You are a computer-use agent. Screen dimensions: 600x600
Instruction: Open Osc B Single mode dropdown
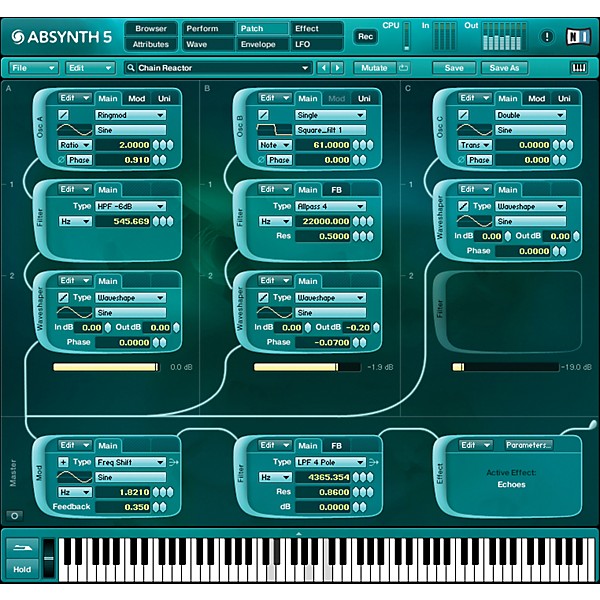pos(330,115)
